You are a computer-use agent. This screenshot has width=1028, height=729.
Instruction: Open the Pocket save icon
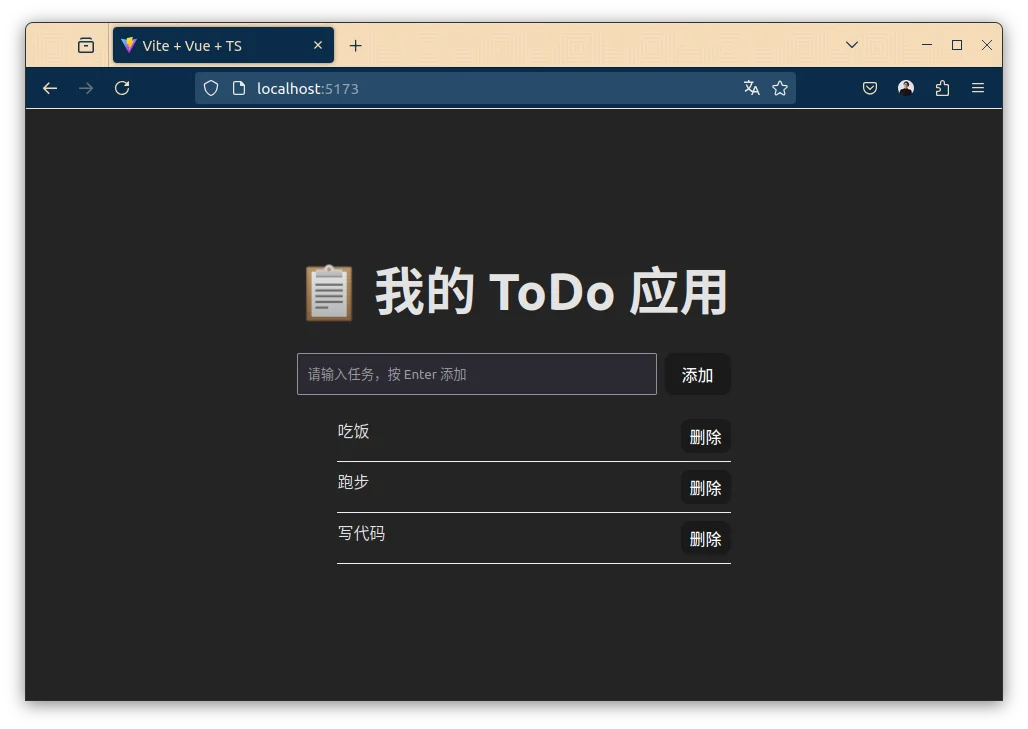pos(869,88)
